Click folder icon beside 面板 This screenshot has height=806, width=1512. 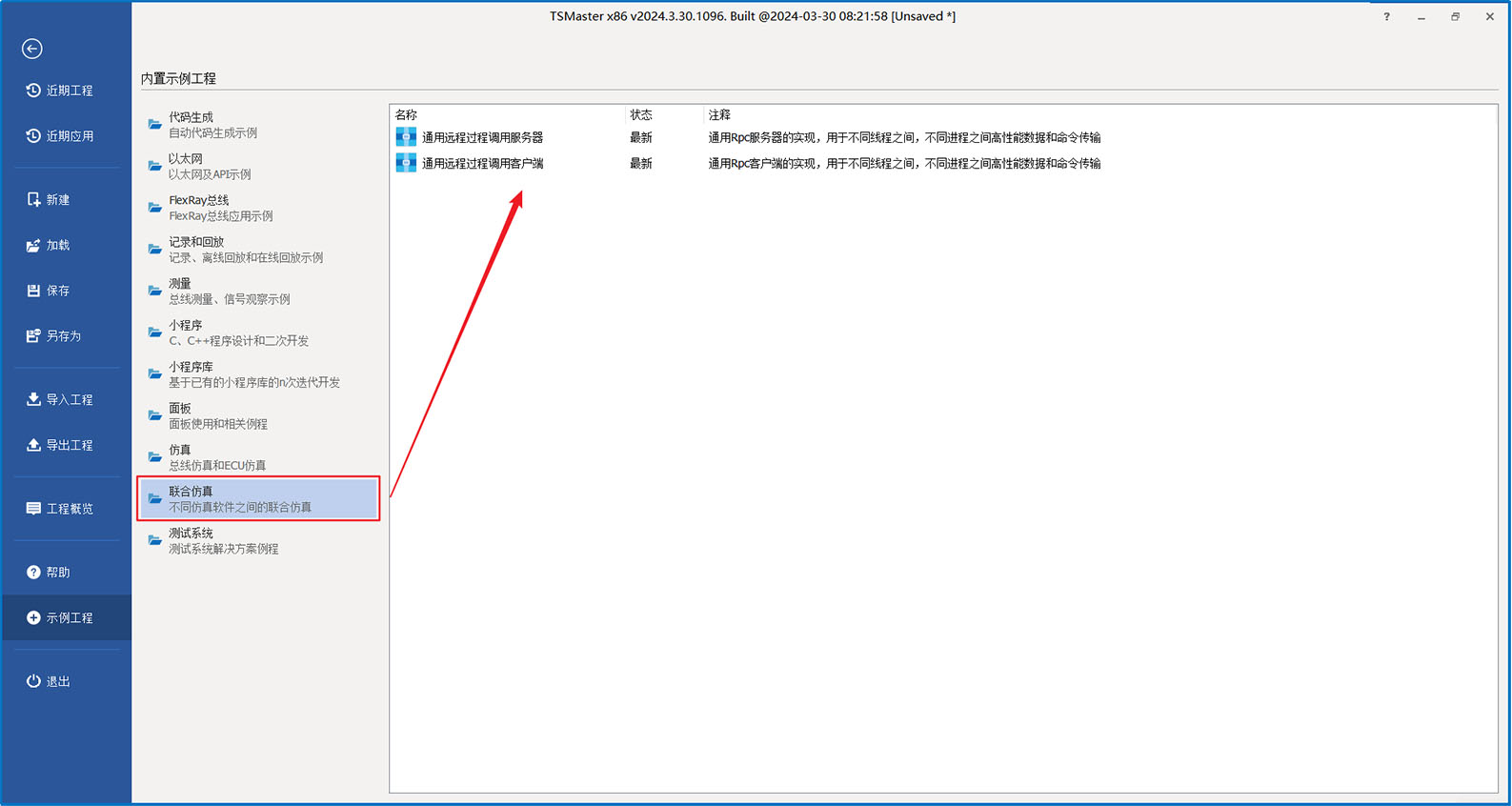pyautogui.click(x=154, y=416)
